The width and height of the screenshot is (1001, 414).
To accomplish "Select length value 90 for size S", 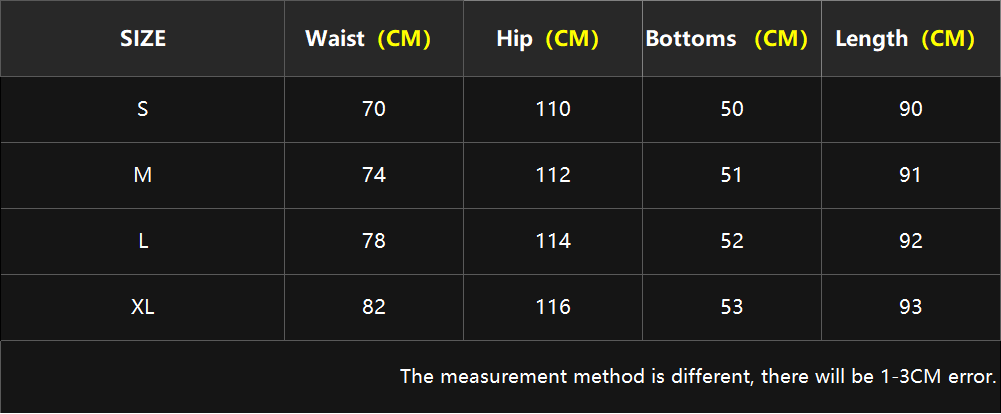I will point(910,110).
